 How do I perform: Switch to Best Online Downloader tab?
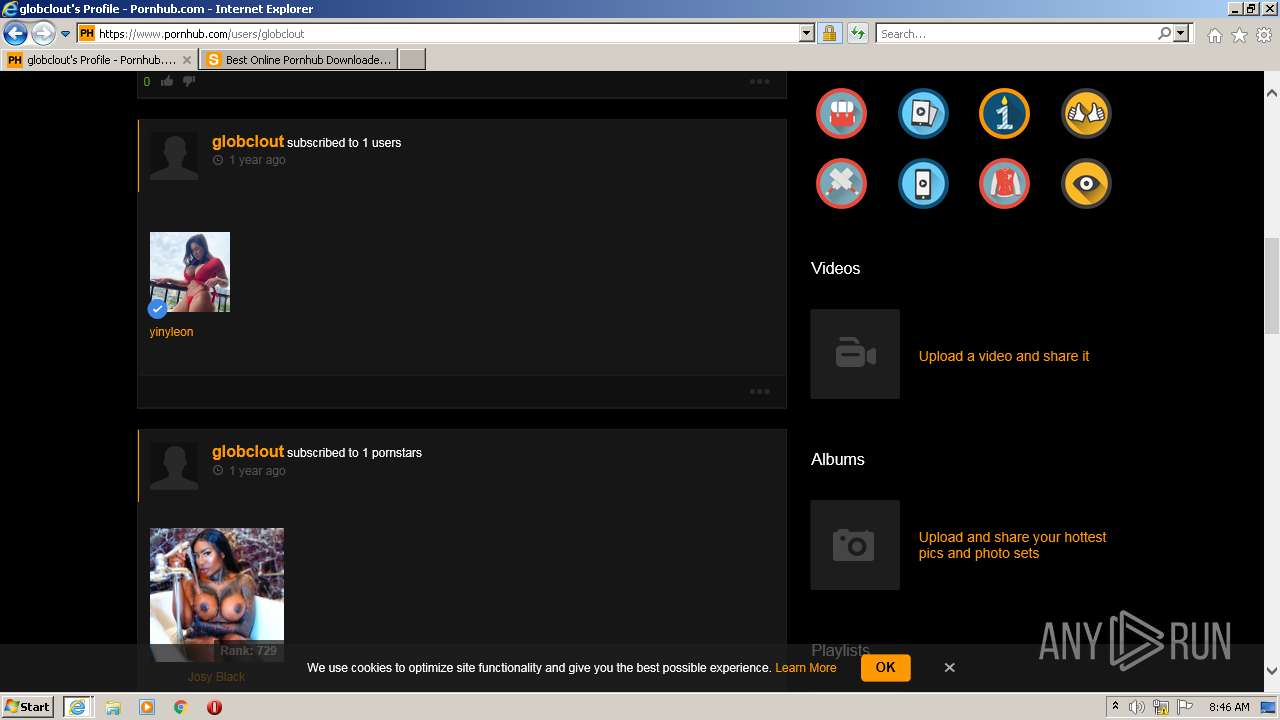298,60
